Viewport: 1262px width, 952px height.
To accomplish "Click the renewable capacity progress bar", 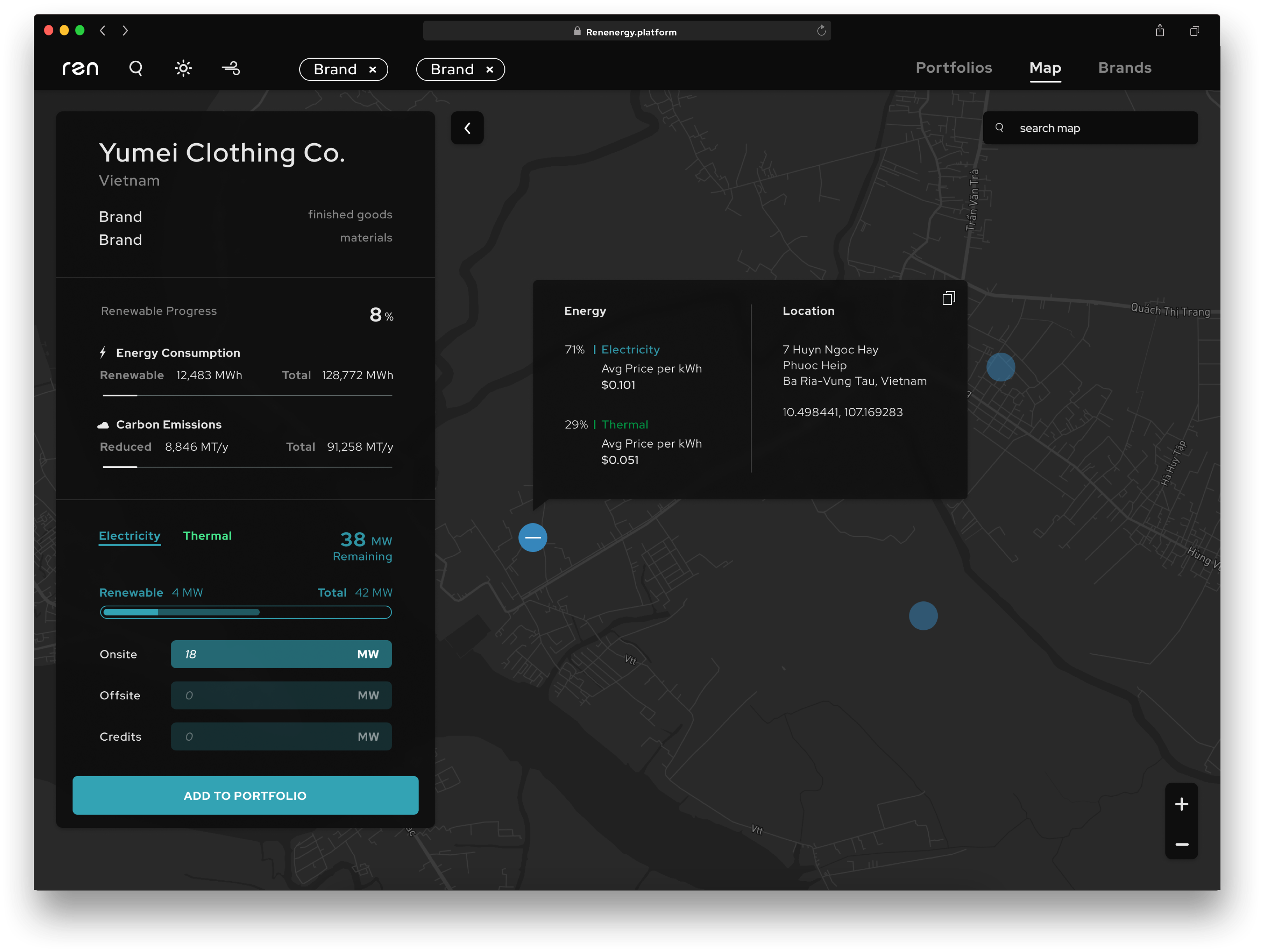I will 246,612.
